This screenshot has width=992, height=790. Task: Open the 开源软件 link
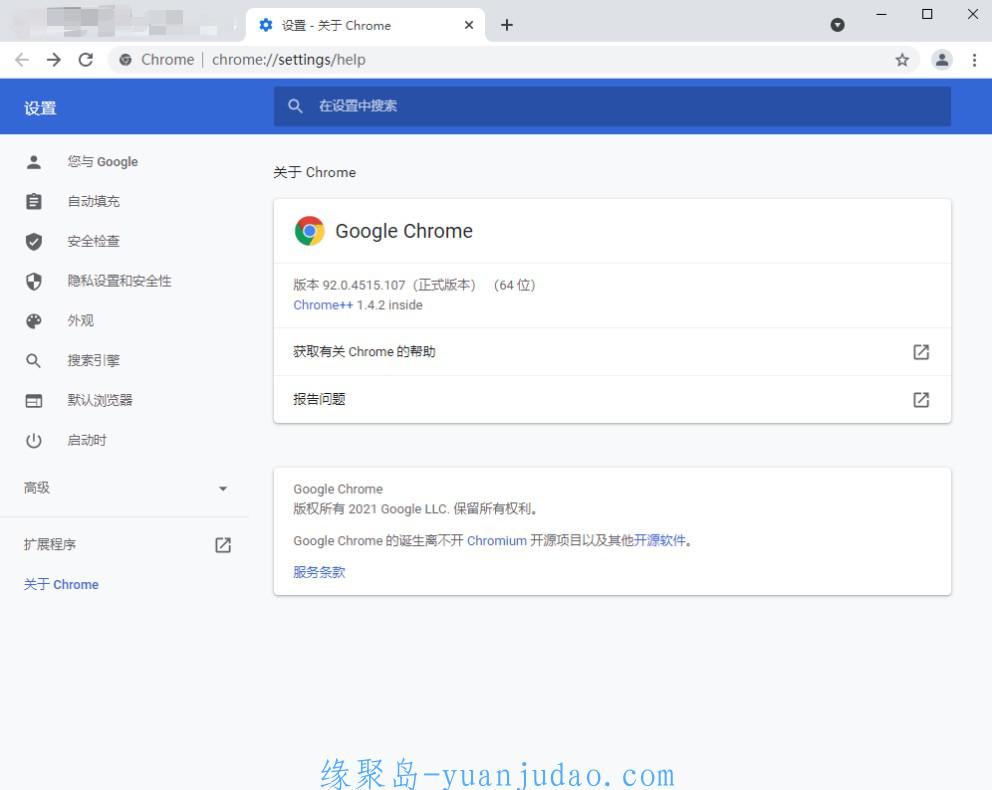coord(660,541)
